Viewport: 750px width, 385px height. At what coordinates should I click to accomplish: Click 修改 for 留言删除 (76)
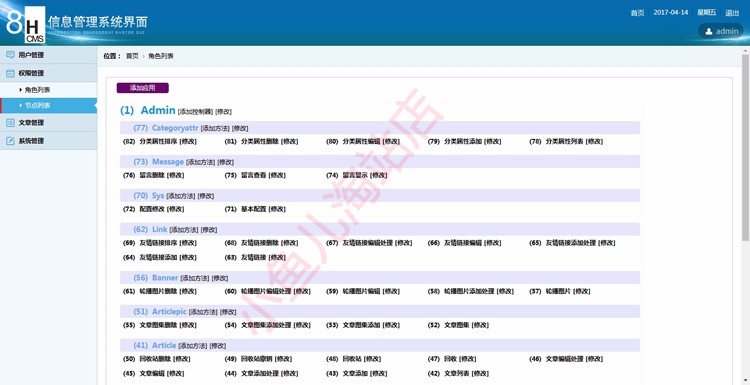[176, 176]
